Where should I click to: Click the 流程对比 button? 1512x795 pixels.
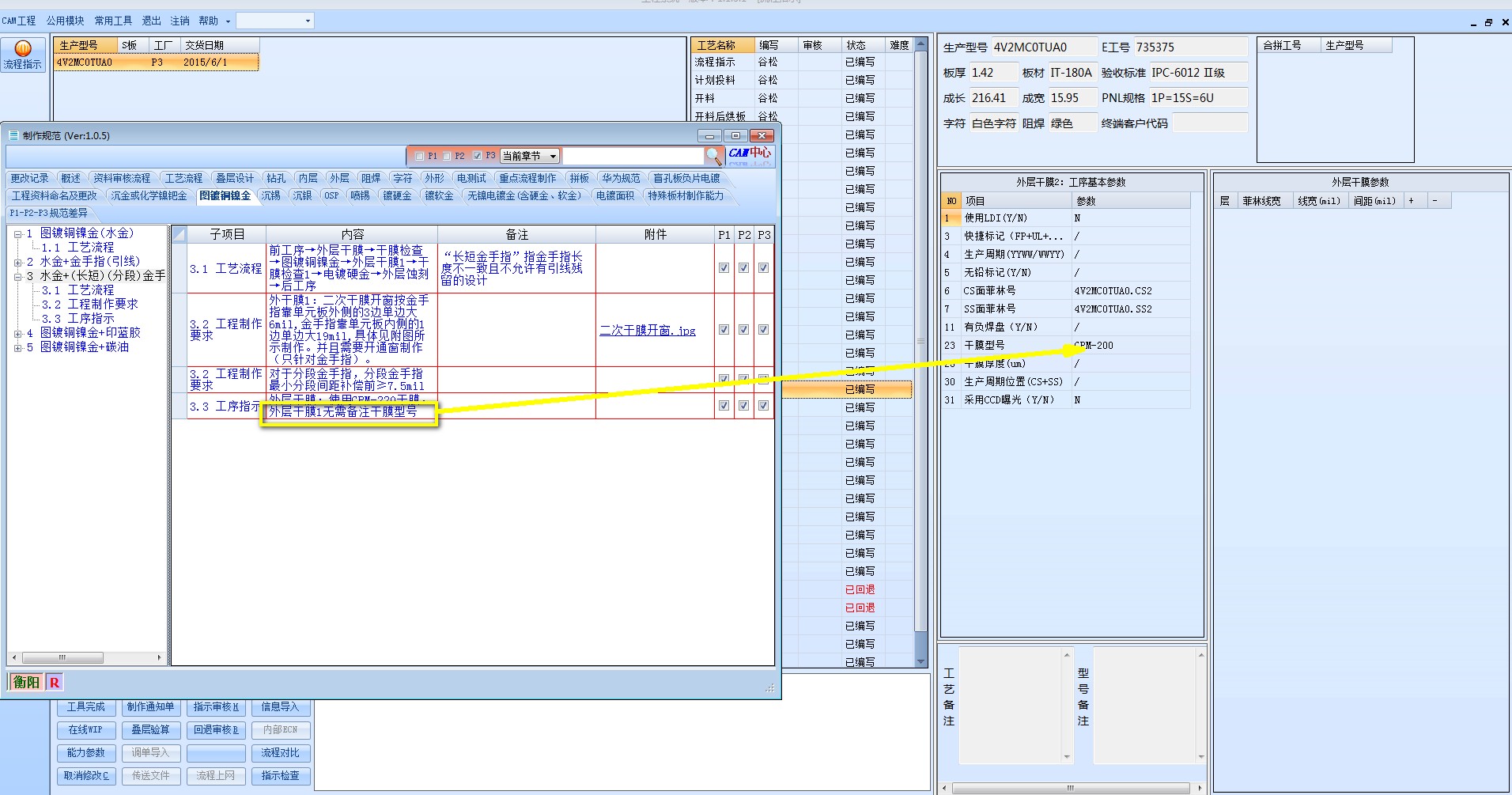tap(281, 753)
